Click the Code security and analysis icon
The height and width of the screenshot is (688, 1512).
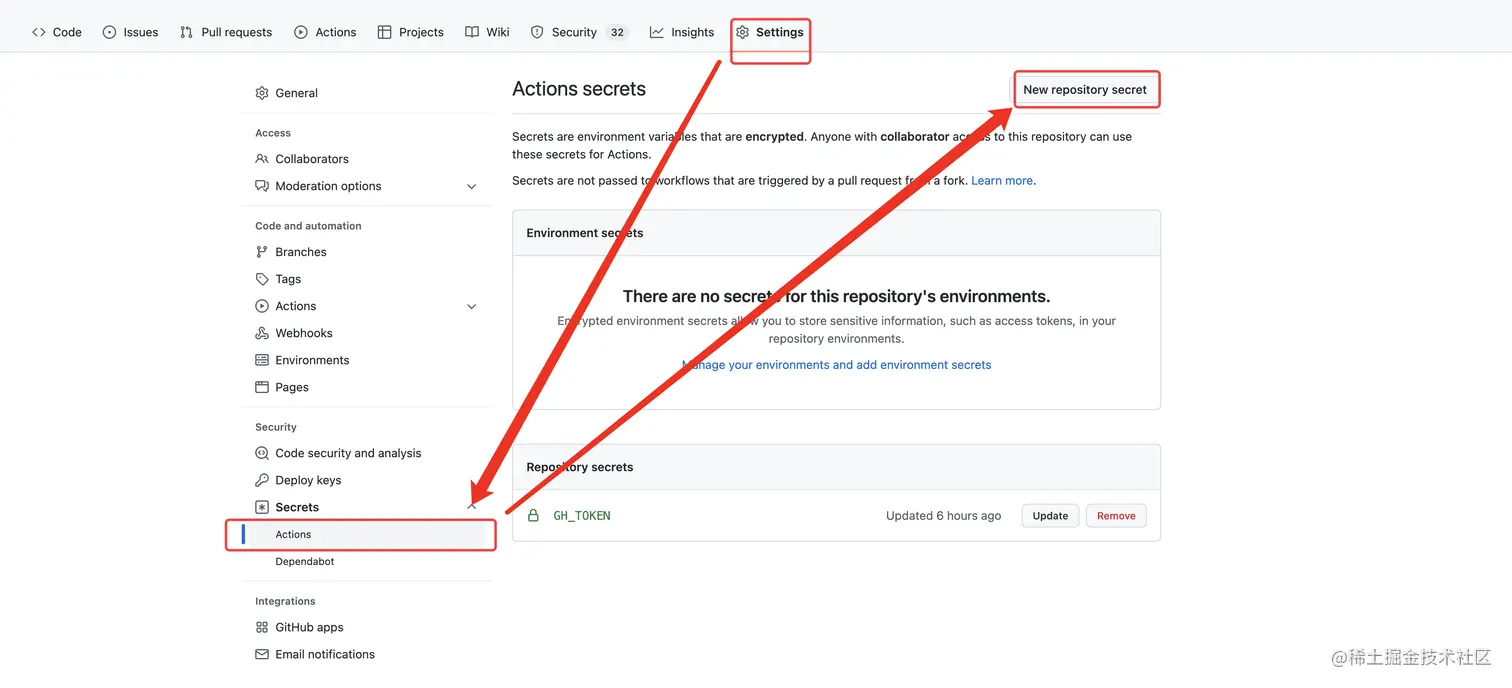(262, 453)
